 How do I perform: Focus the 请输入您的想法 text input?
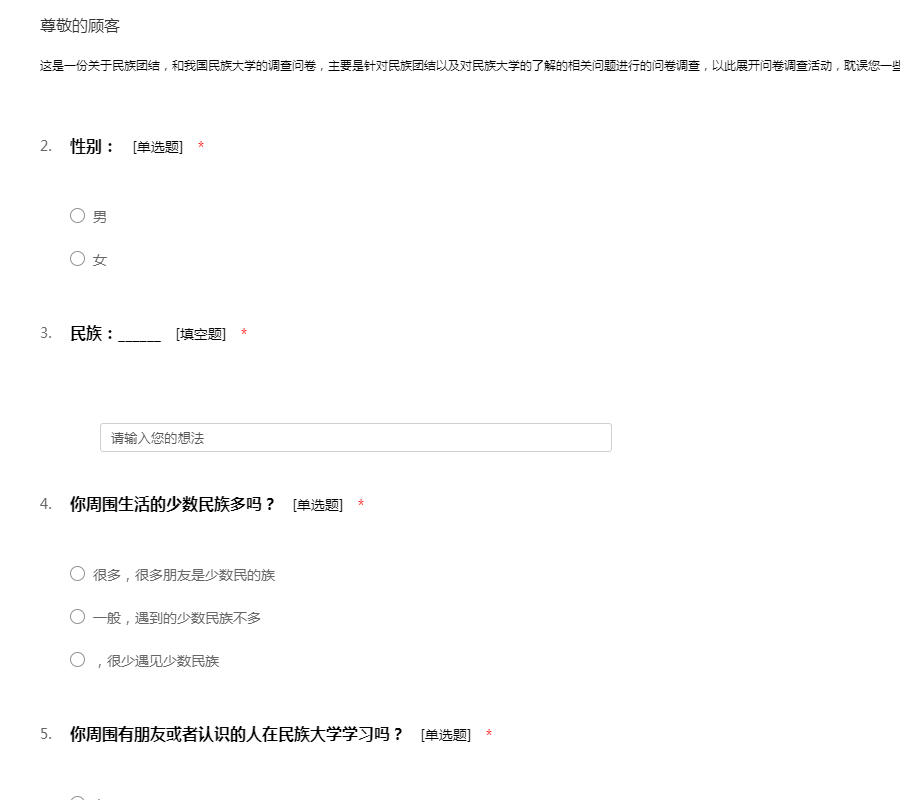[x=355, y=438]
